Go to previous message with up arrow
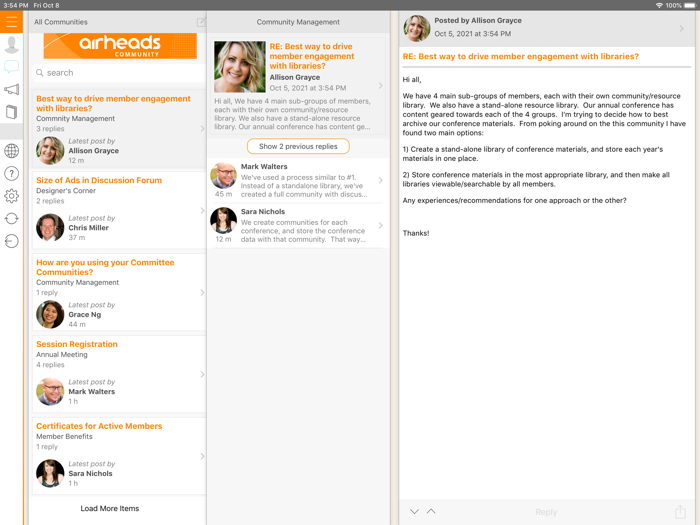This screenshot has height=525, width=700. tap(431, 511)
